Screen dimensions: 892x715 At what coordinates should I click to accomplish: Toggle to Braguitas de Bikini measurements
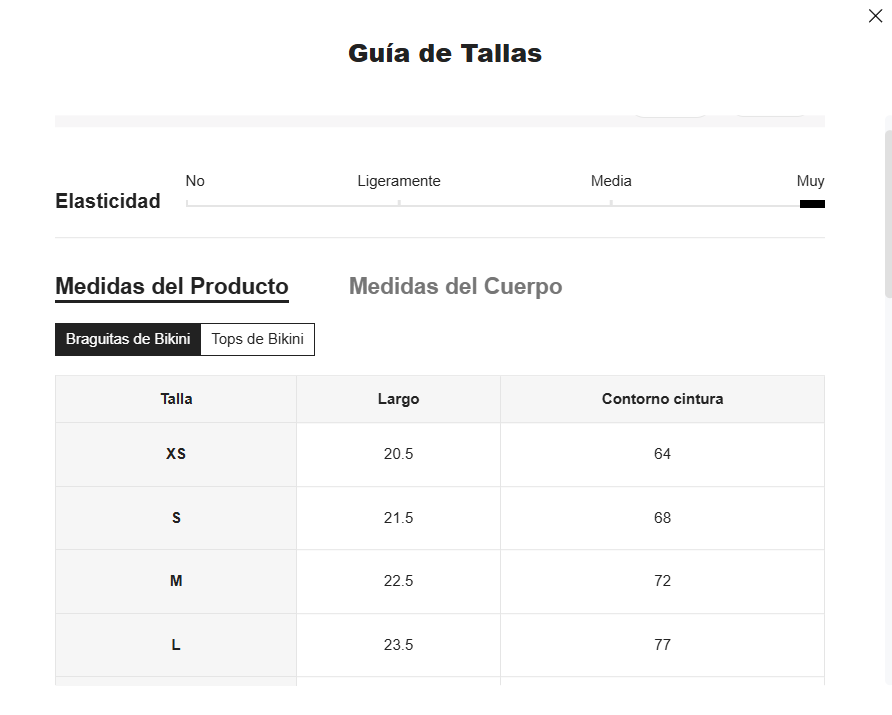pyautogui.click(x=128, y=340)
